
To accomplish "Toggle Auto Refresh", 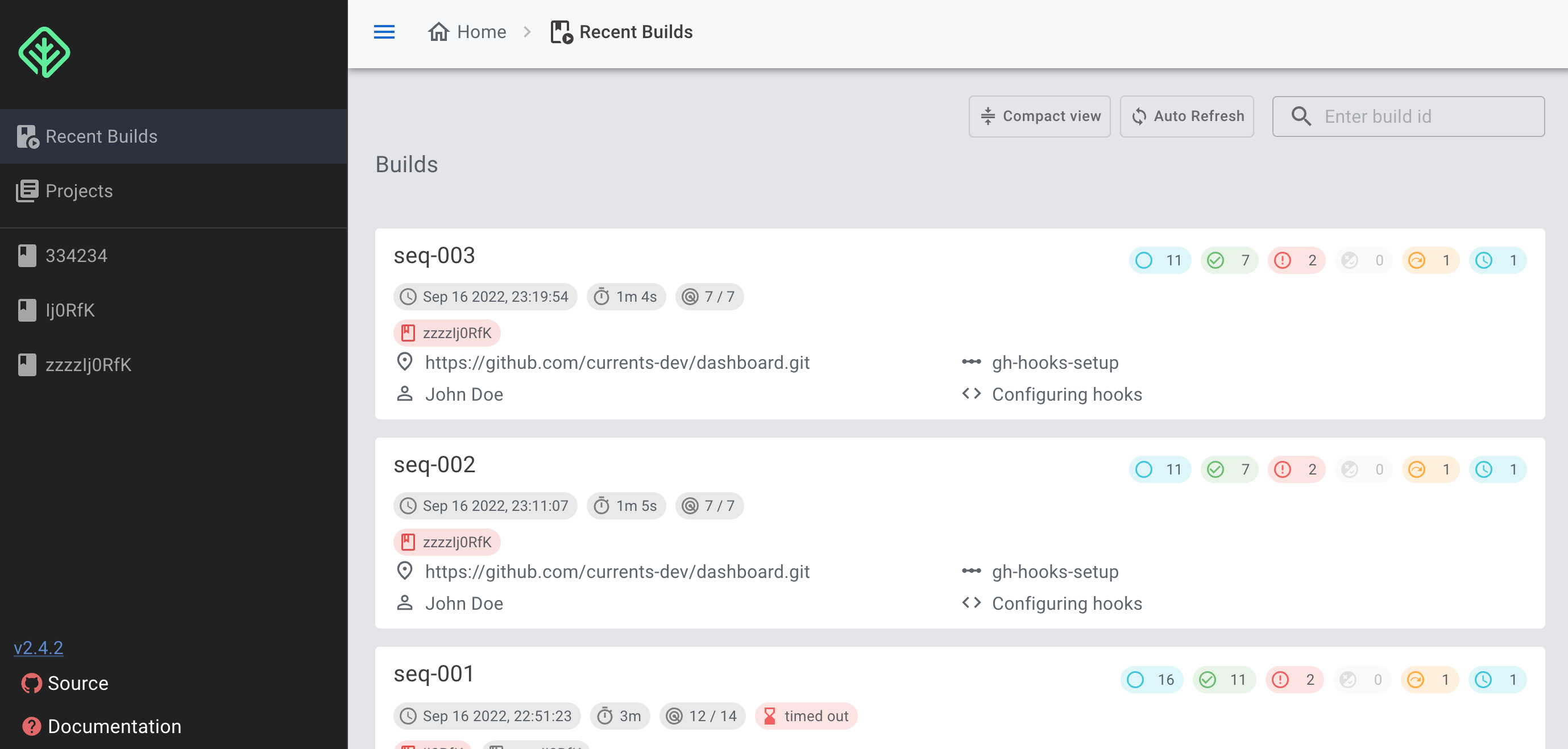I will [x=1187, y=116].
